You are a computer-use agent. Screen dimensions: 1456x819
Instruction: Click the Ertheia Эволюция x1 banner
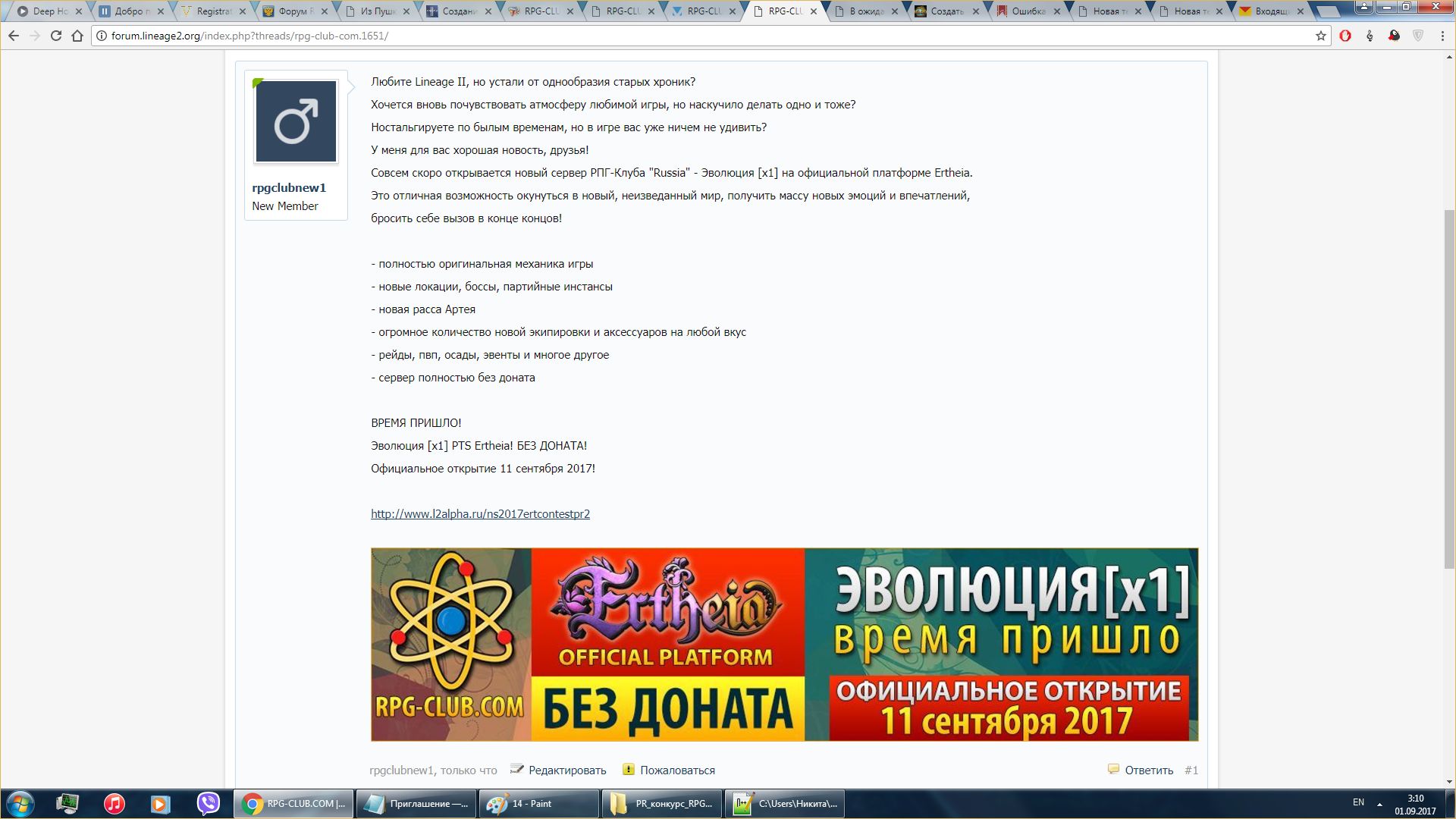(x=784, y=645)
